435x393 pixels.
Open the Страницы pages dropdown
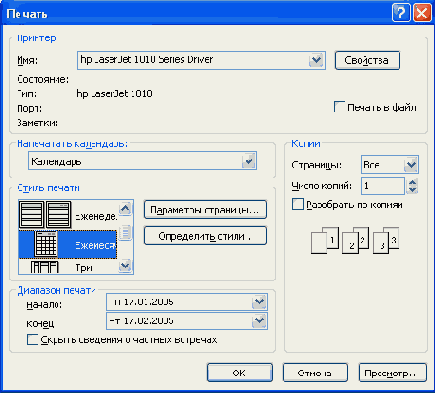pos(411,165)
